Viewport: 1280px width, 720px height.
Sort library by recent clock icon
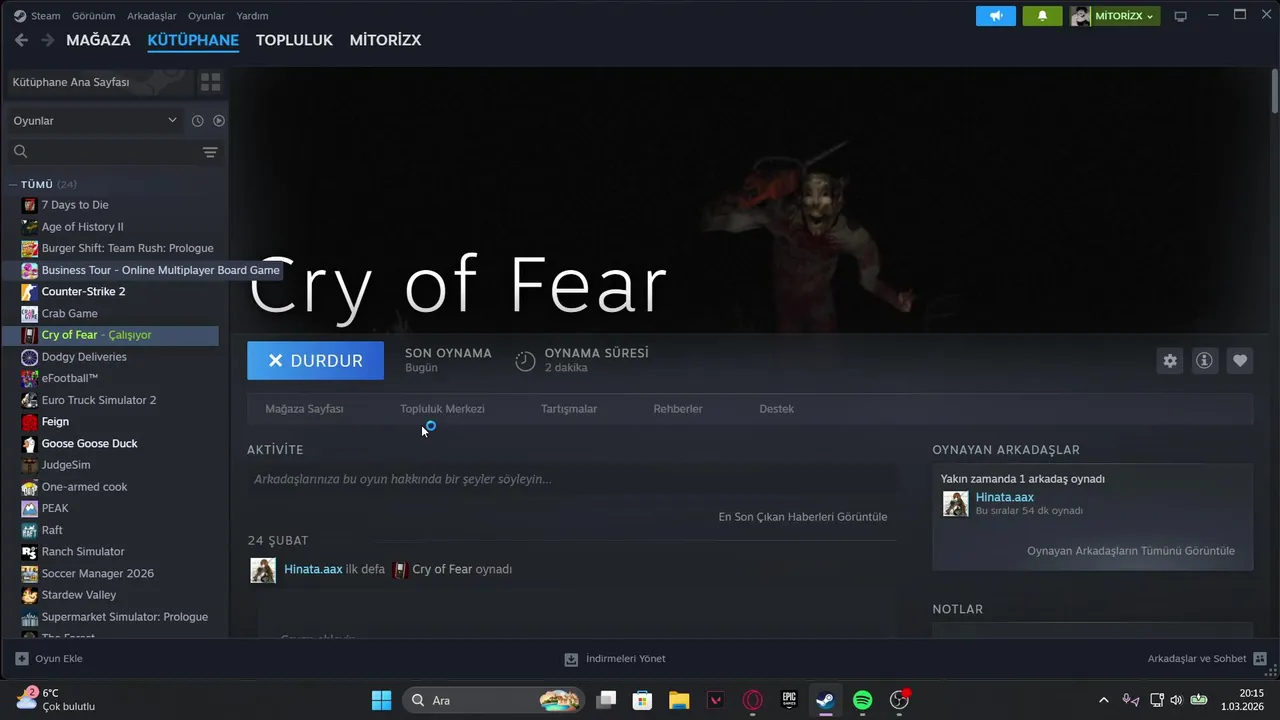click(x=197, y=121)
